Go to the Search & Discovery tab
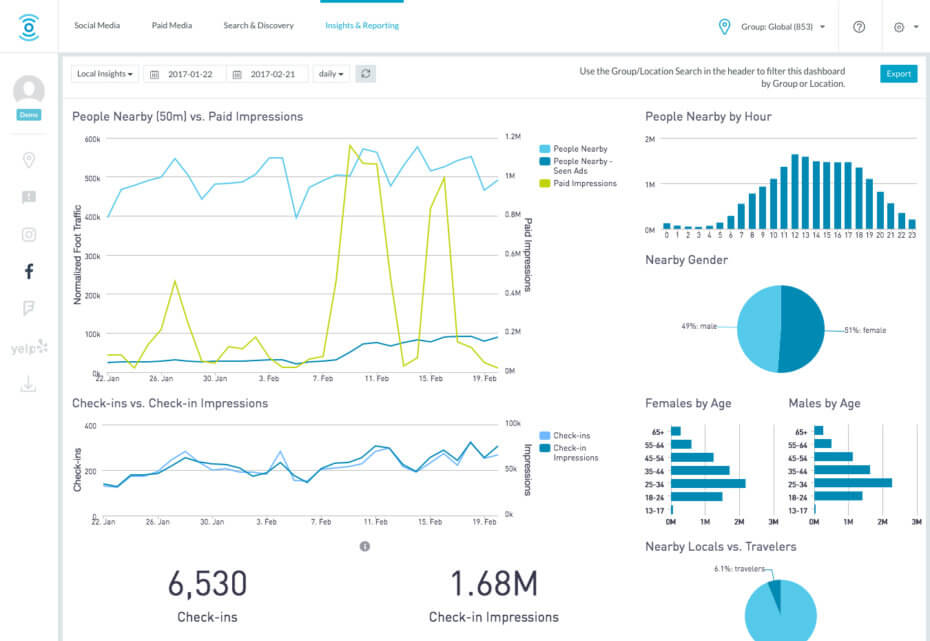 [258, 25]
